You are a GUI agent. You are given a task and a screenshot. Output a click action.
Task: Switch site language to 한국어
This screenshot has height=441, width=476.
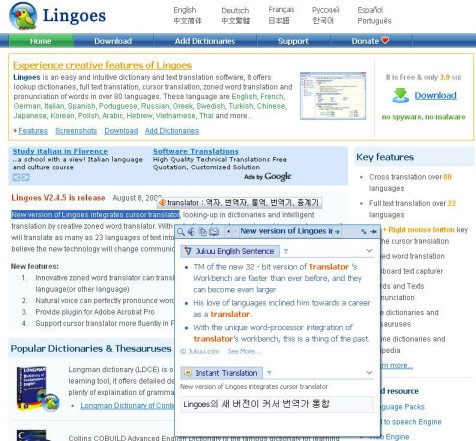point(323,21)
